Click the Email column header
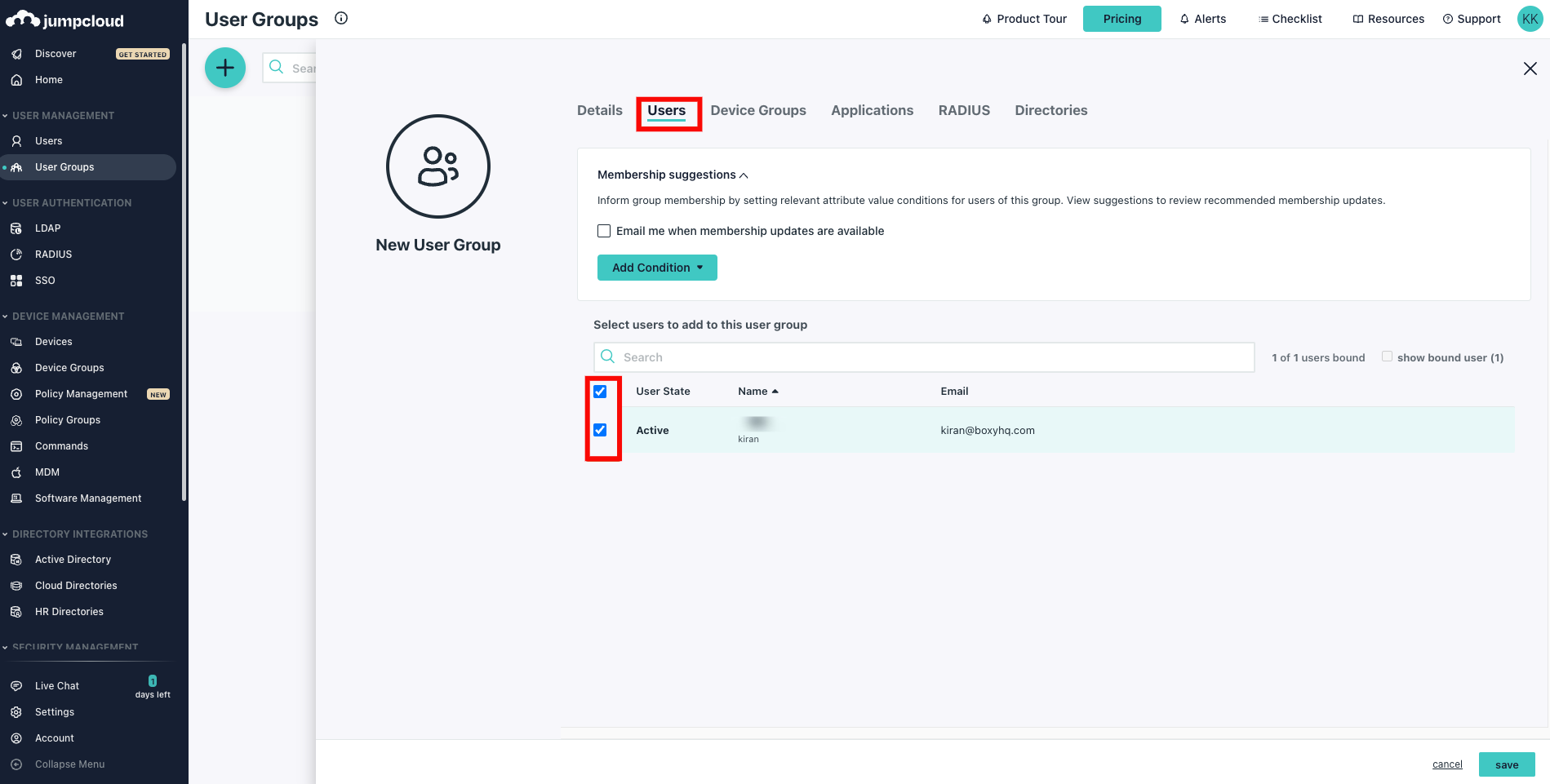The image size is (1550, 784). coord(954,392)
